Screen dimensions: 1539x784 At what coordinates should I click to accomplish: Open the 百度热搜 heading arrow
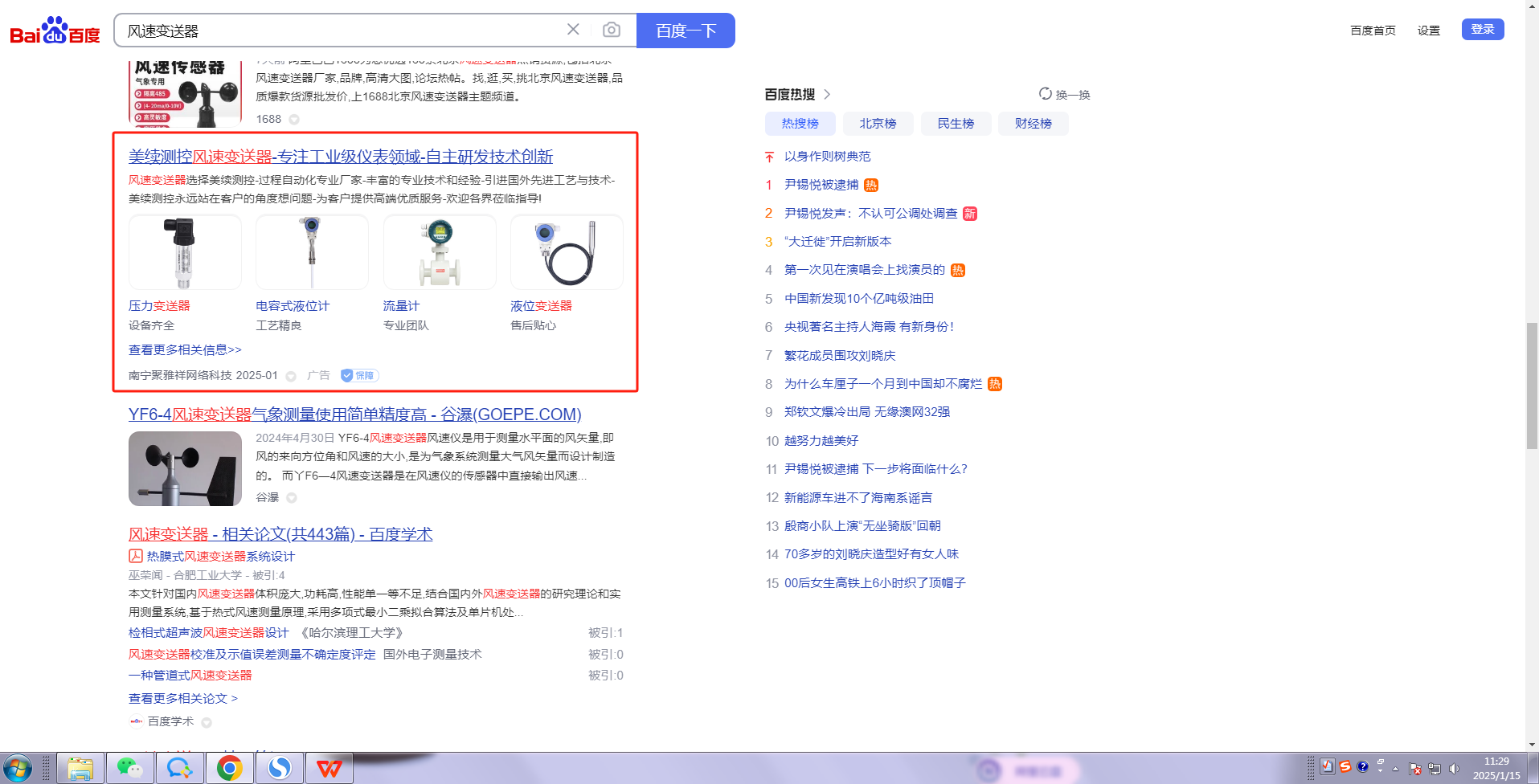pyautogui.click(x=827, y=95)
